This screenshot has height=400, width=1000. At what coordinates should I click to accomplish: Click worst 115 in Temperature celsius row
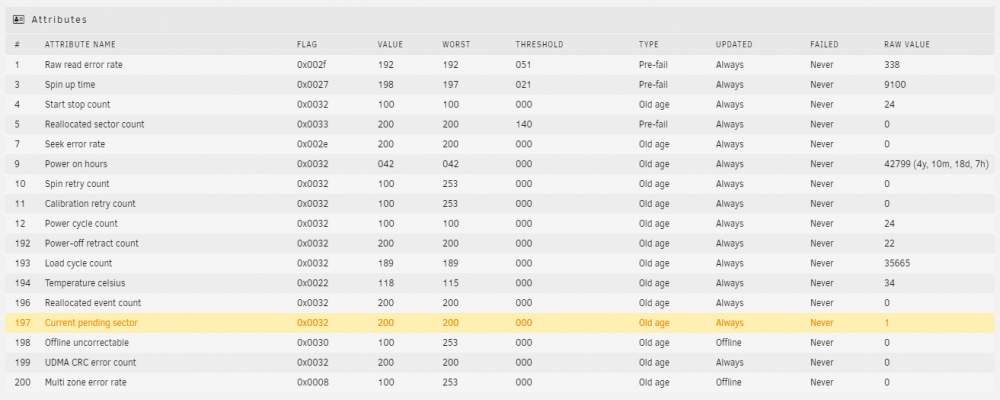pos(450,283)
